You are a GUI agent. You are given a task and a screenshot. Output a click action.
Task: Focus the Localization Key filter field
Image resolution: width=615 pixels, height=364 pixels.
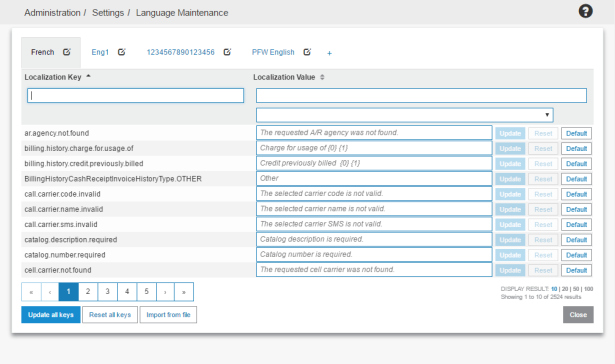tap(135, 95)
